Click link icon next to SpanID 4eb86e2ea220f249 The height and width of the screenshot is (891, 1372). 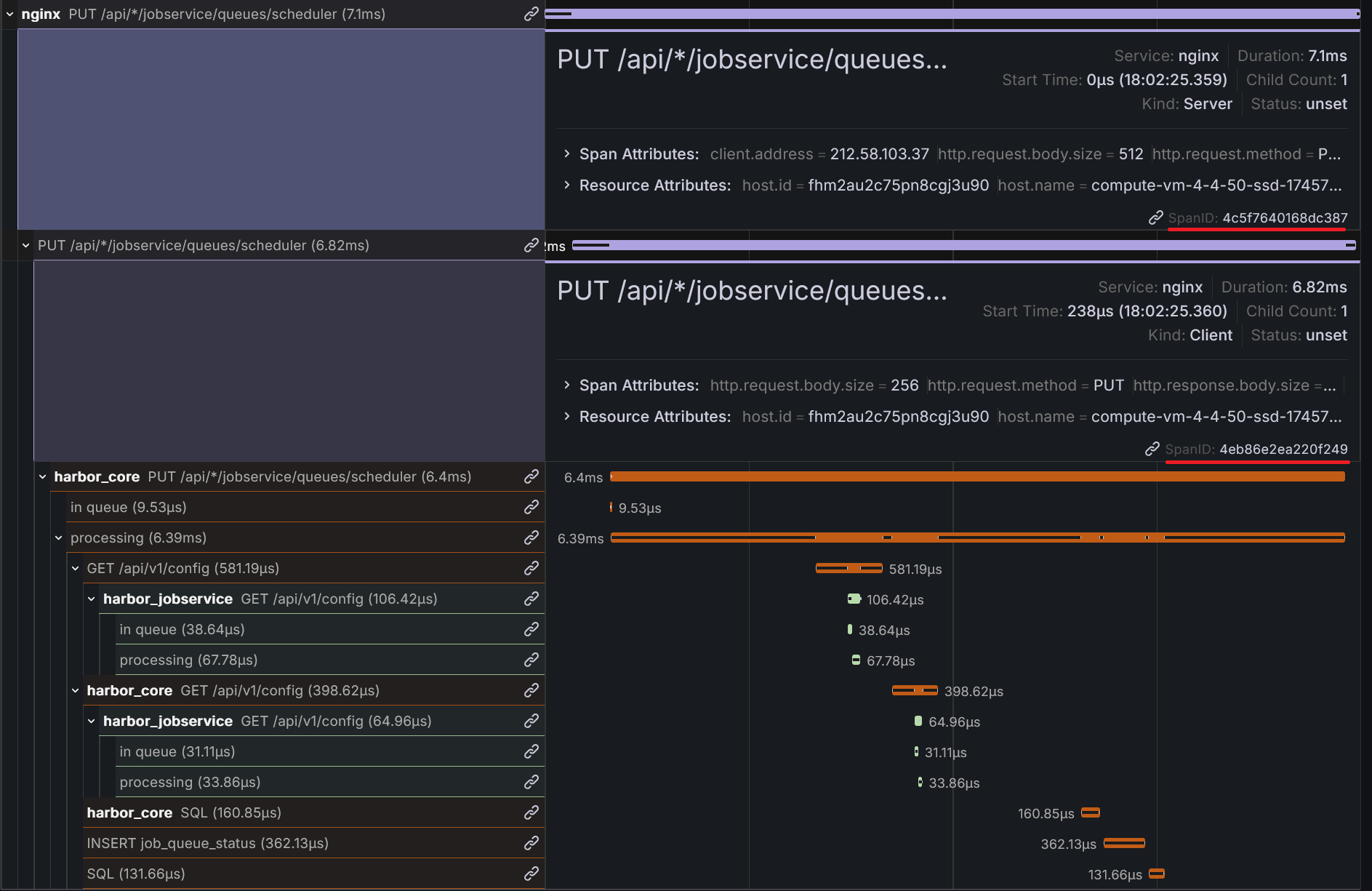[1152, 449]
